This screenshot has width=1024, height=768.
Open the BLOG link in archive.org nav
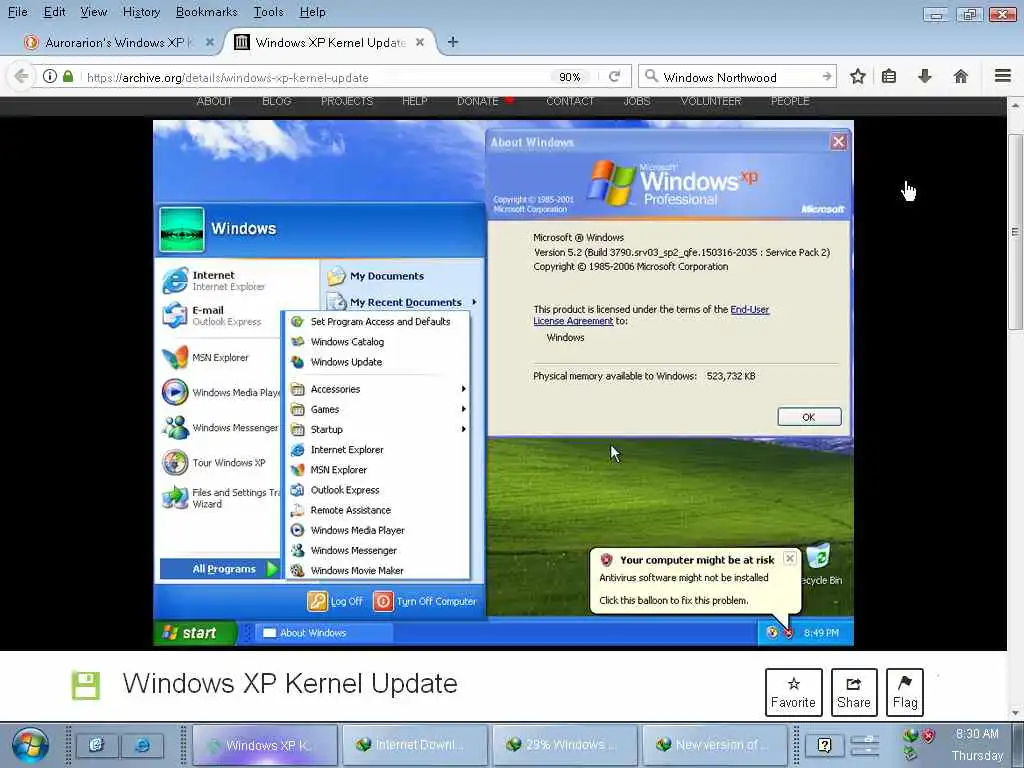[x=276, y=101]
